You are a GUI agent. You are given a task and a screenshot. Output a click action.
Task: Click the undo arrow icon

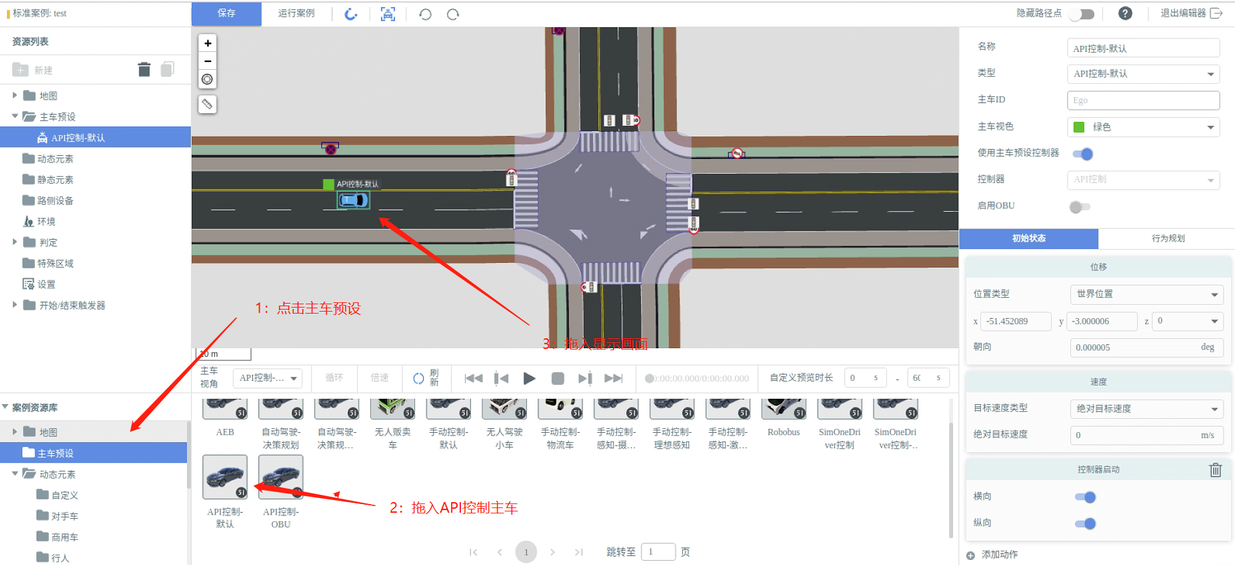pos(425,14)
